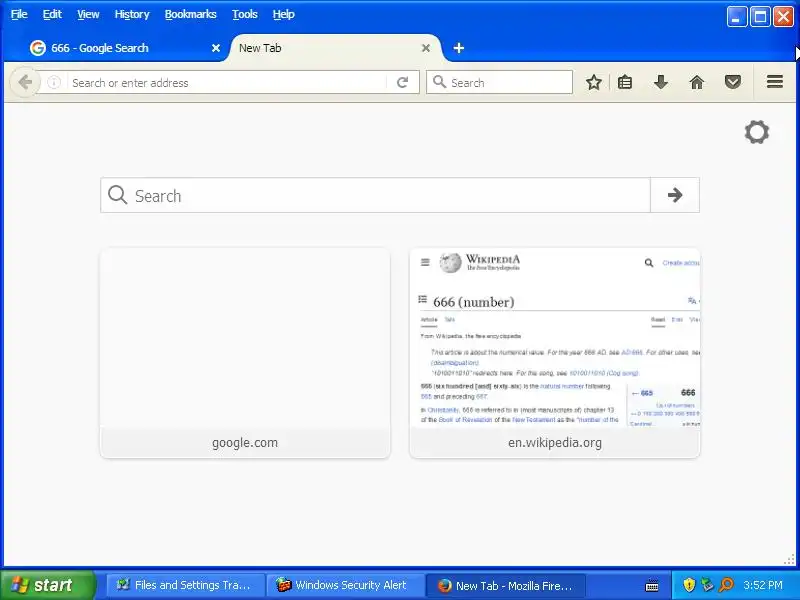The width and height of the screenshot is (800, 600).
Task: Click the magnifier system tray icon
Action: click(x=727, y=585)
